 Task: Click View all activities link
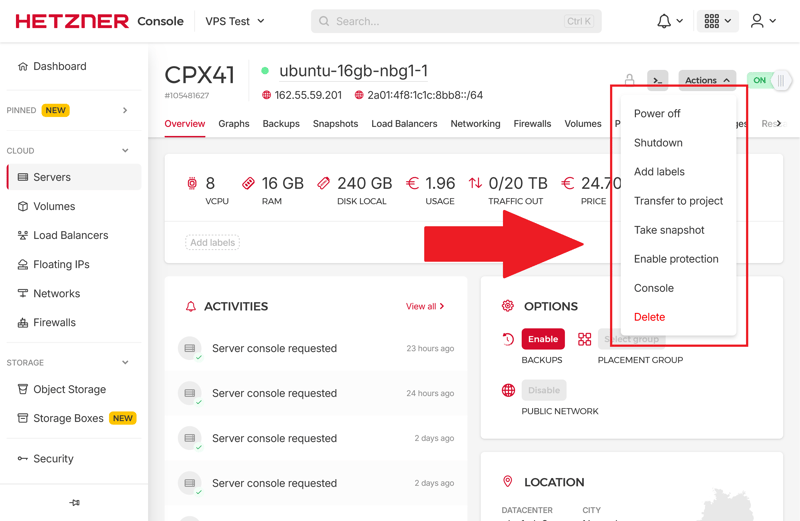[x=425, y=306]
